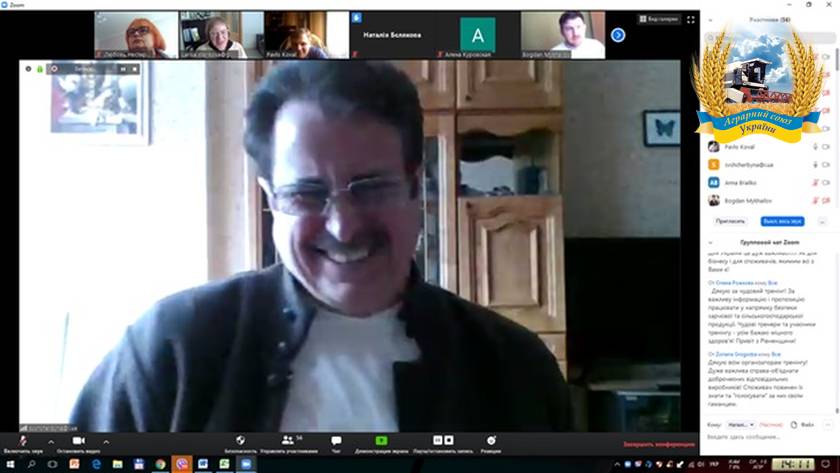Screen dimensions: 840x473
Task: Click the File attachment button in chat
Action: pos(802,425)
